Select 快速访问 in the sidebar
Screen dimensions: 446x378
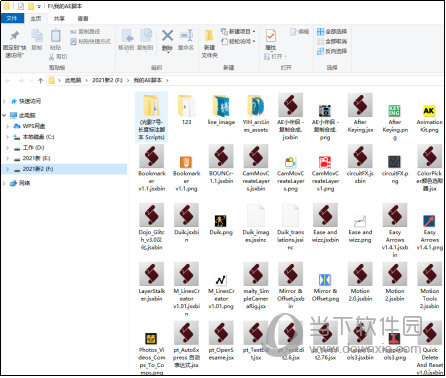pyautogui.click(x=26, y=101)
